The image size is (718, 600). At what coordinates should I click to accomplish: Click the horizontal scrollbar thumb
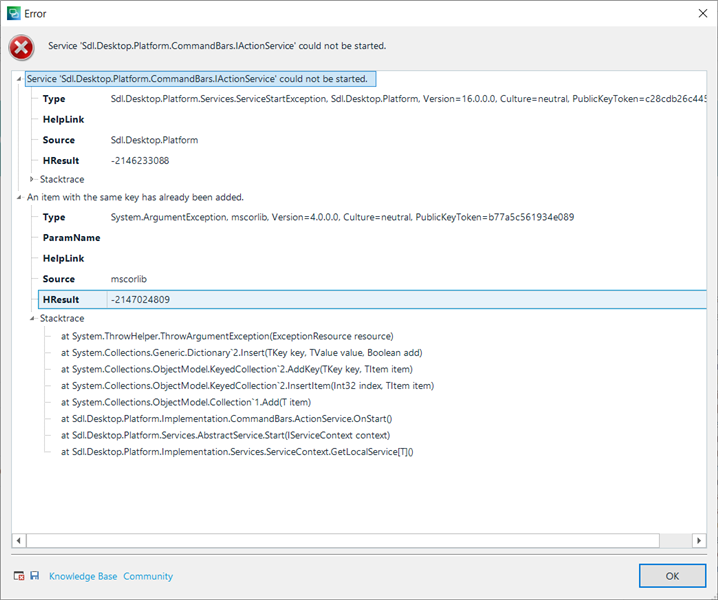click(x=343, y=540)
